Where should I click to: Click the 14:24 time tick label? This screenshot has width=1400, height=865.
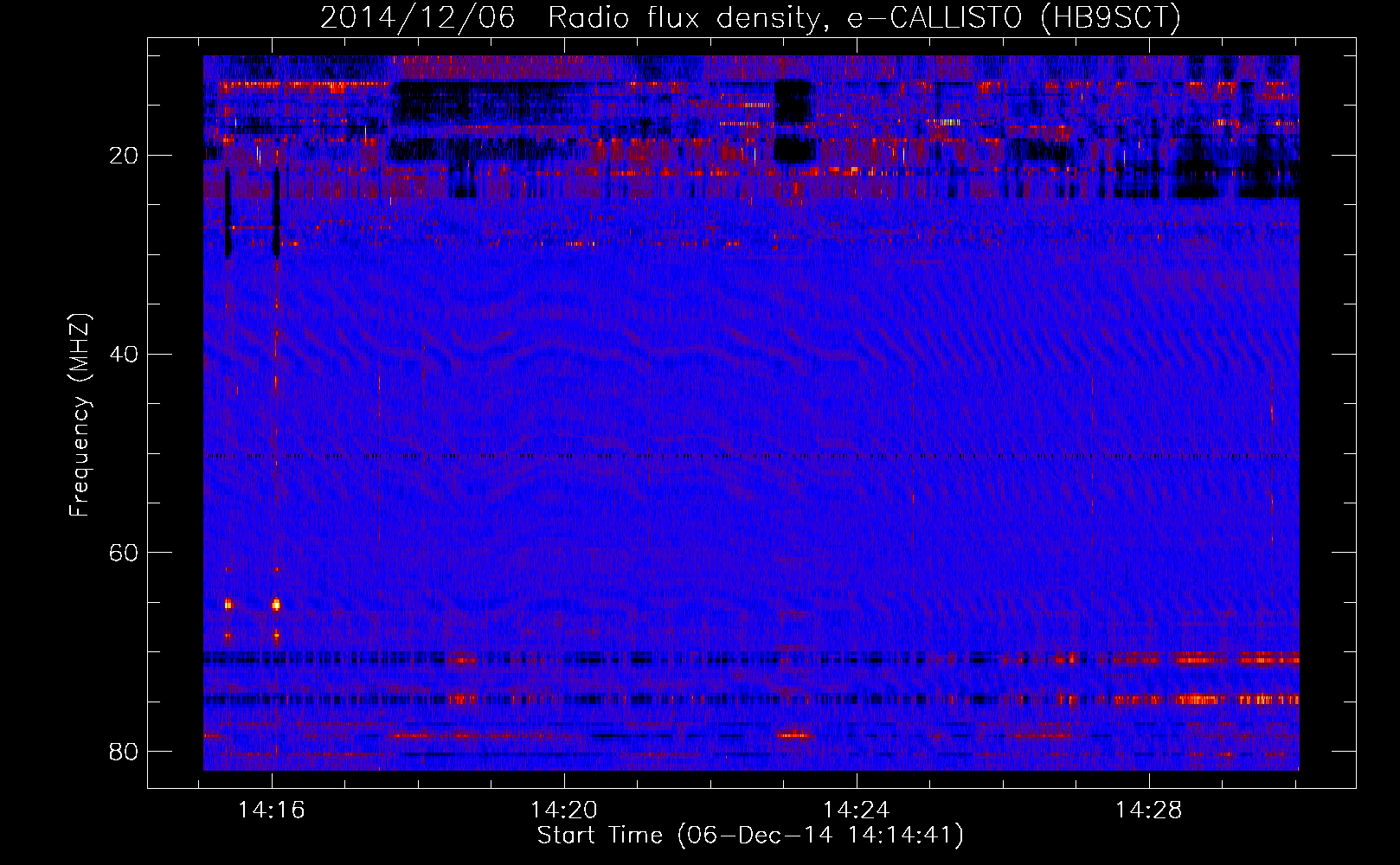[856, 811]
